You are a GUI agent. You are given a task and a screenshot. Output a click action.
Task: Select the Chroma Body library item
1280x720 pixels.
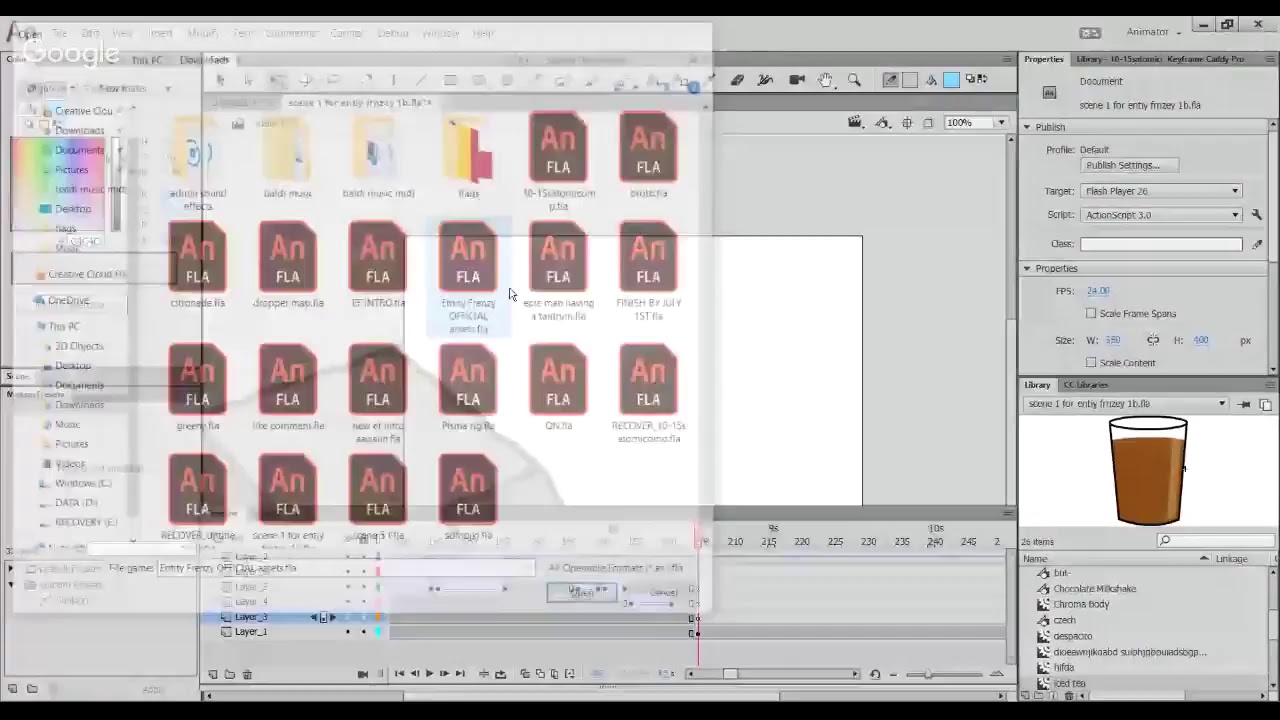point(1081,604)
